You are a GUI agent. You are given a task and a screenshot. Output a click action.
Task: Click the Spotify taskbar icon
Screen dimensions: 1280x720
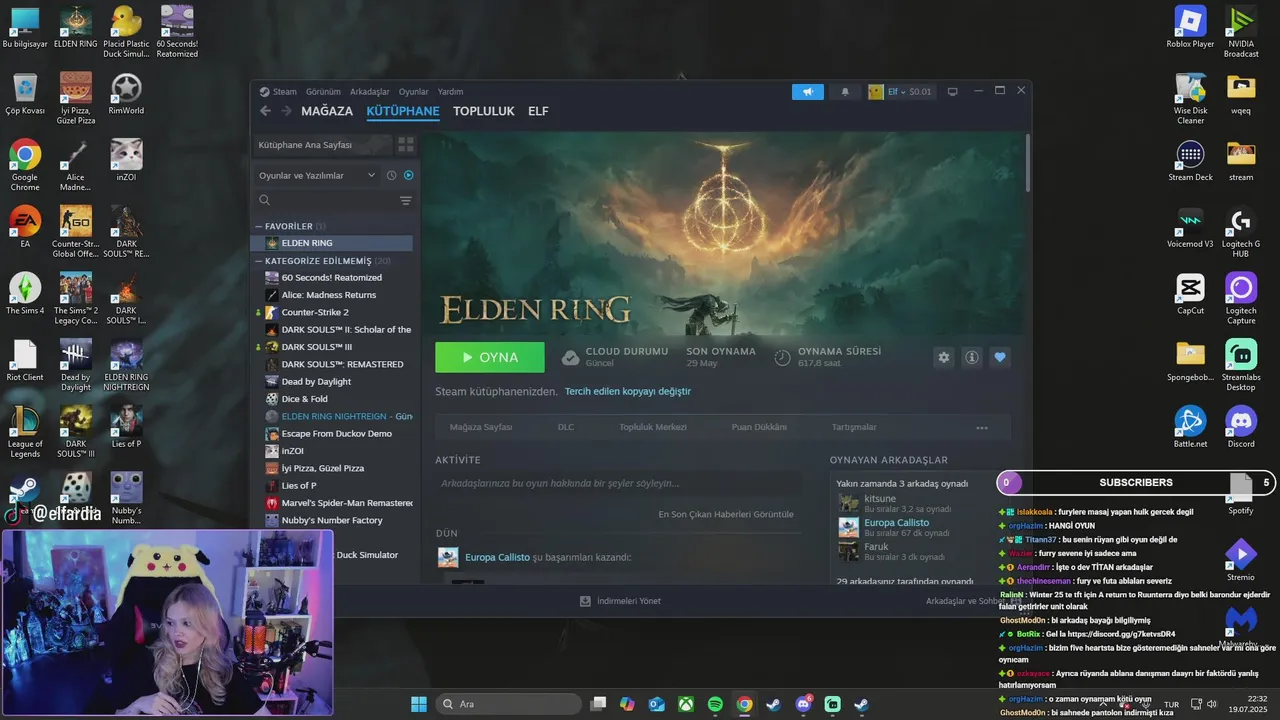[715, 704]
